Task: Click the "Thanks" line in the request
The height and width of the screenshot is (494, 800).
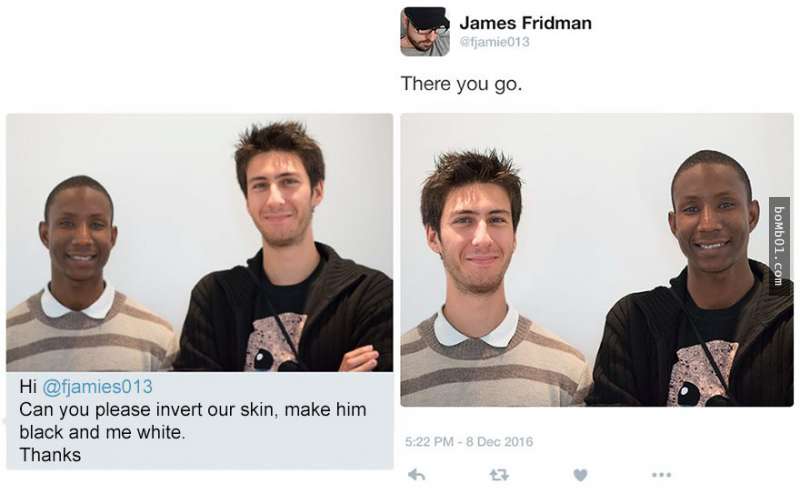Action: coord(50,454)
